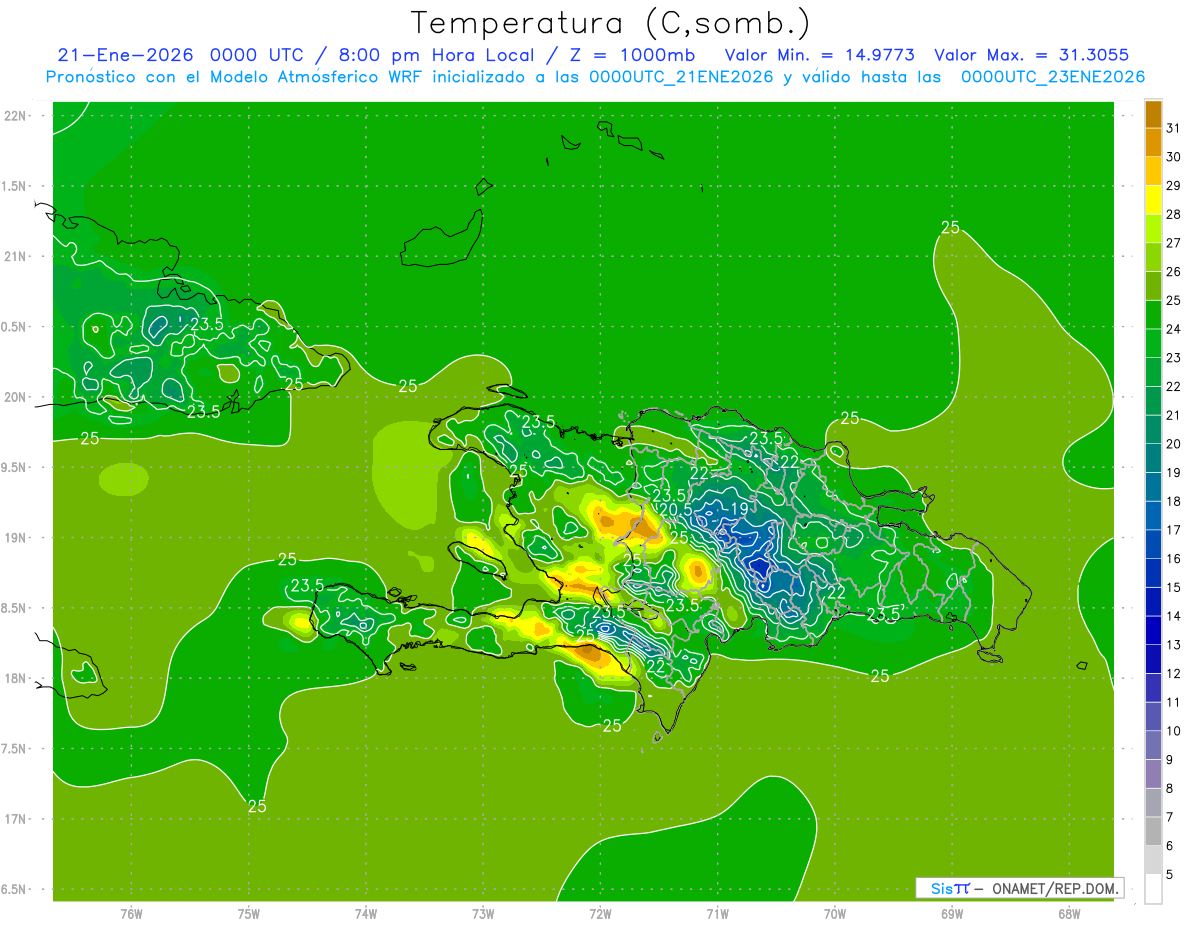Click the color bar segment between 21 and 22
The height and width of the screenshot is (927, 1200).
(1153, 401)
